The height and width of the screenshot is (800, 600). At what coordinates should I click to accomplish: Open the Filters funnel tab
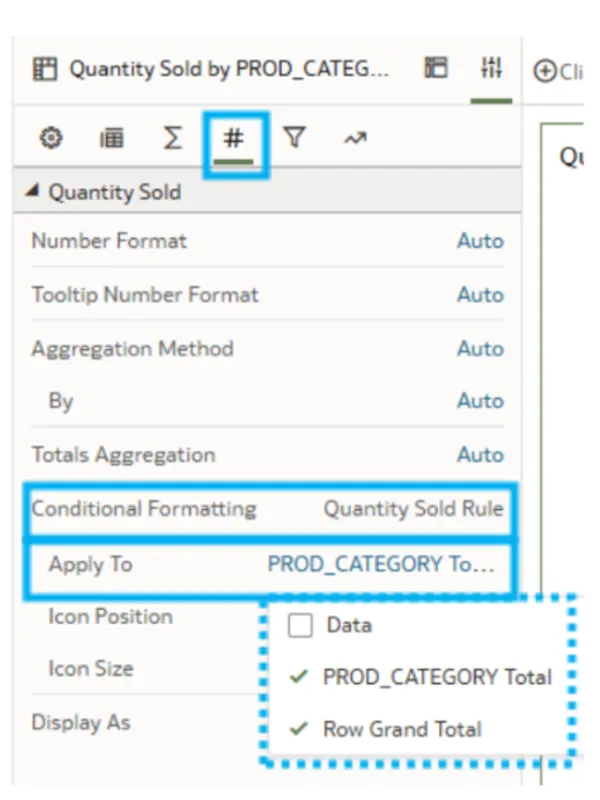click(294, 139)
